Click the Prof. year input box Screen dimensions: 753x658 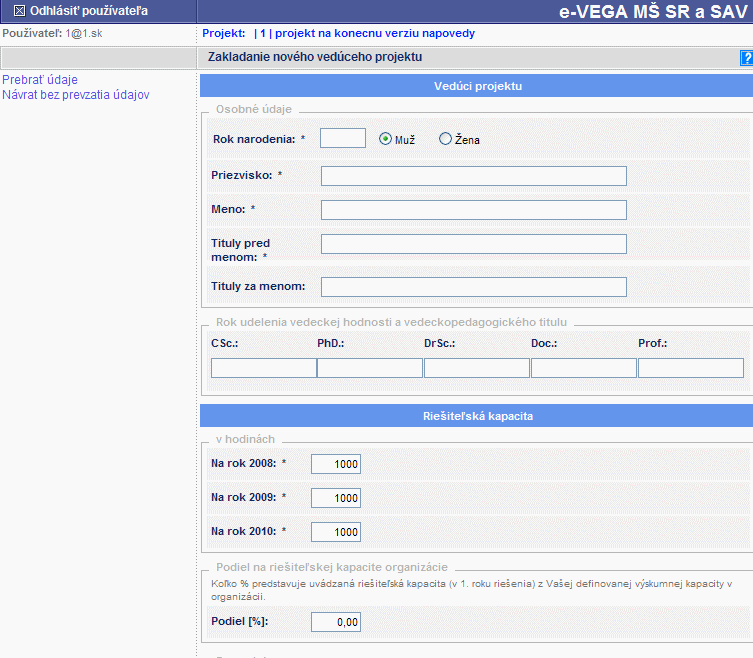691,368
